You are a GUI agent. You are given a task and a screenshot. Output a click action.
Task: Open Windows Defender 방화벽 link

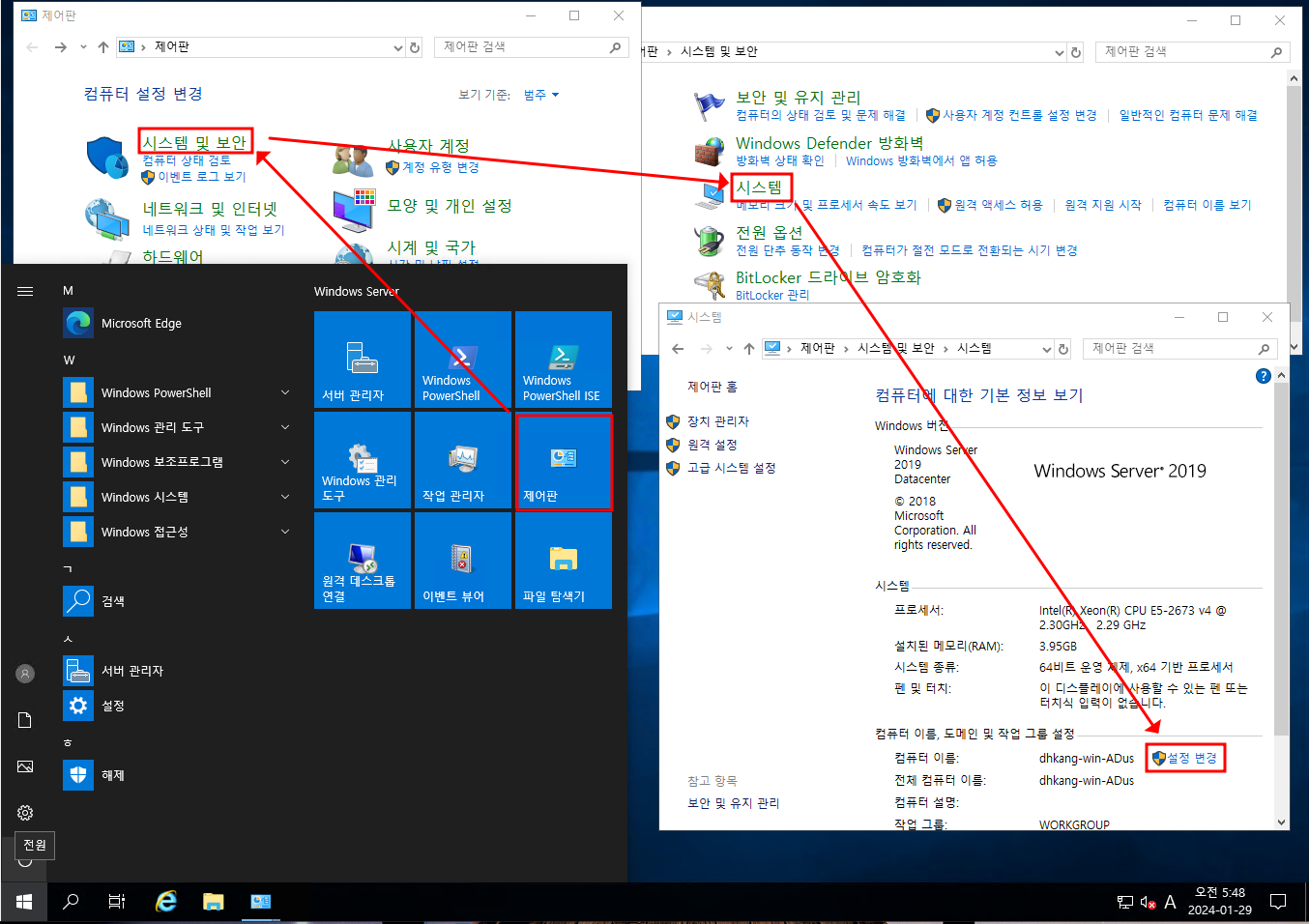(x=829, y=143)
